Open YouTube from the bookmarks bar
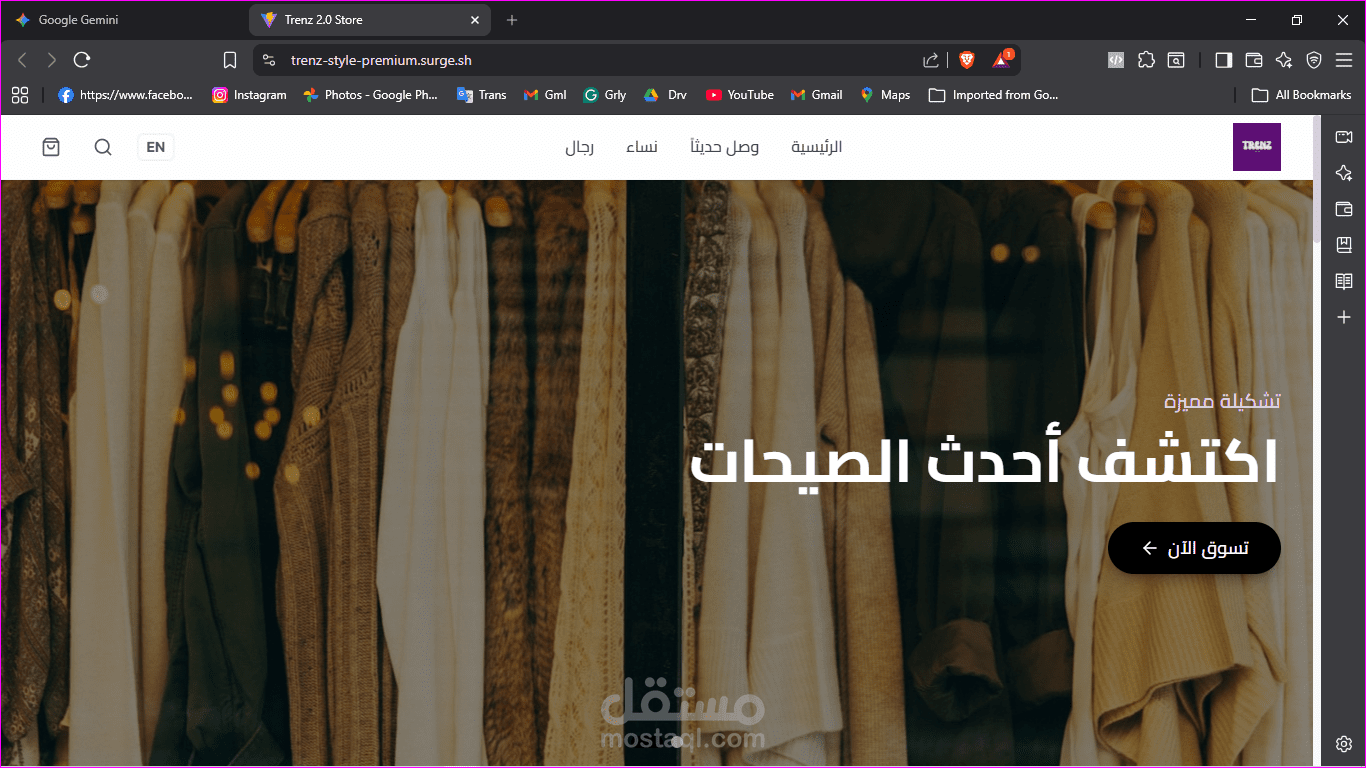This screenshot has width=1366, height=768. point(739,95)
